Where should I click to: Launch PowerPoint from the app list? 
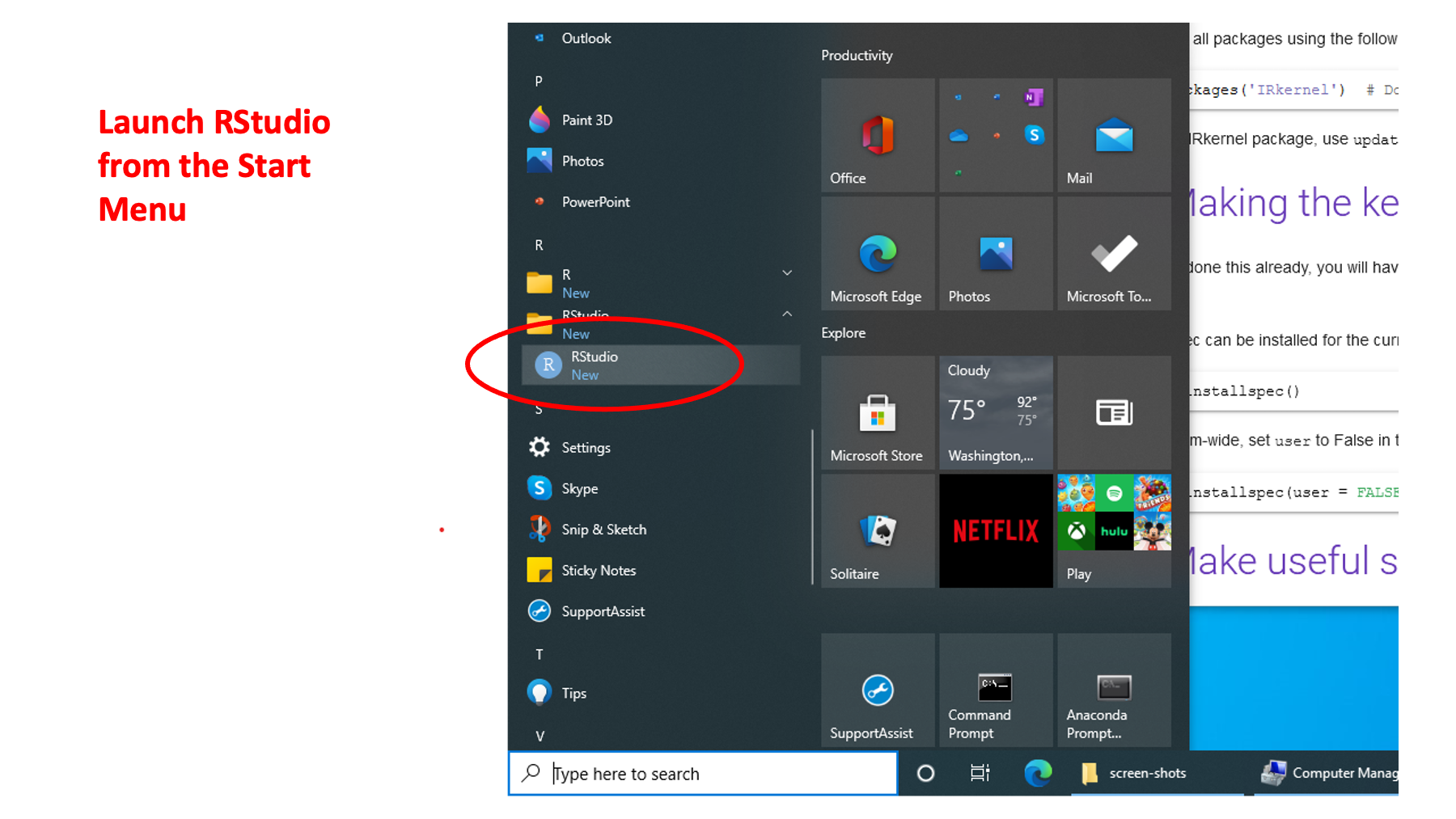pyautogui.click(x=659, y=202)
